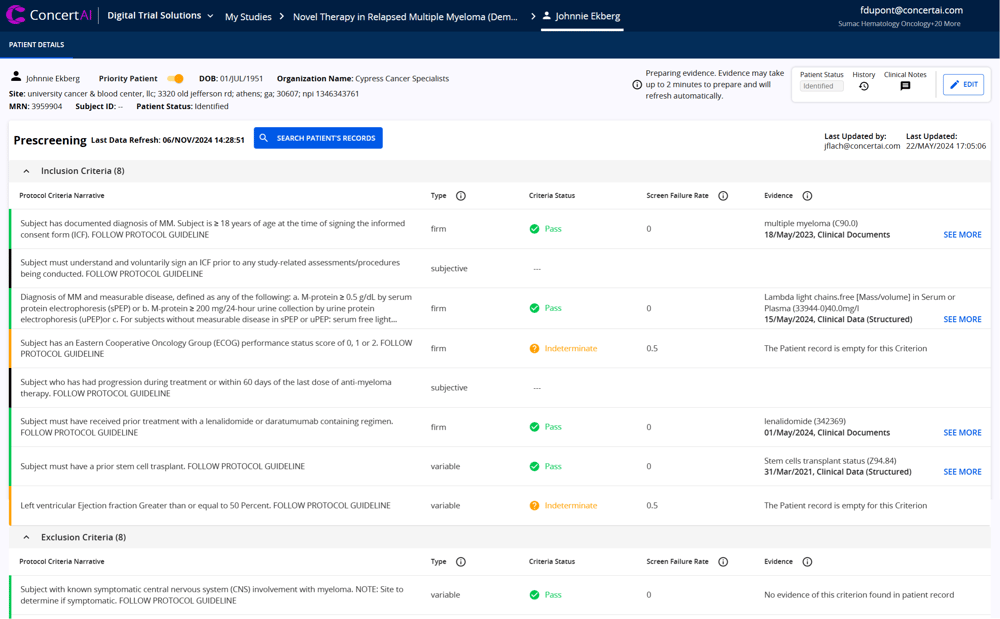Click Search Patient's Records button
Screen dimensions: 1000x619
pyautogui.click(x=318, y=138)
